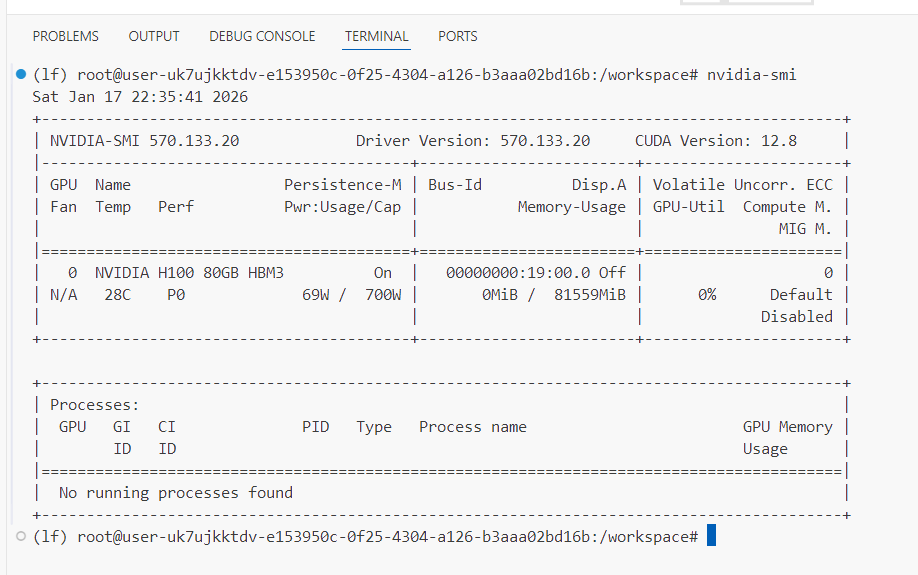This screenshot has width=918, height=575.
Task: Click the performance state 'P0'
Action: (176, 295)
